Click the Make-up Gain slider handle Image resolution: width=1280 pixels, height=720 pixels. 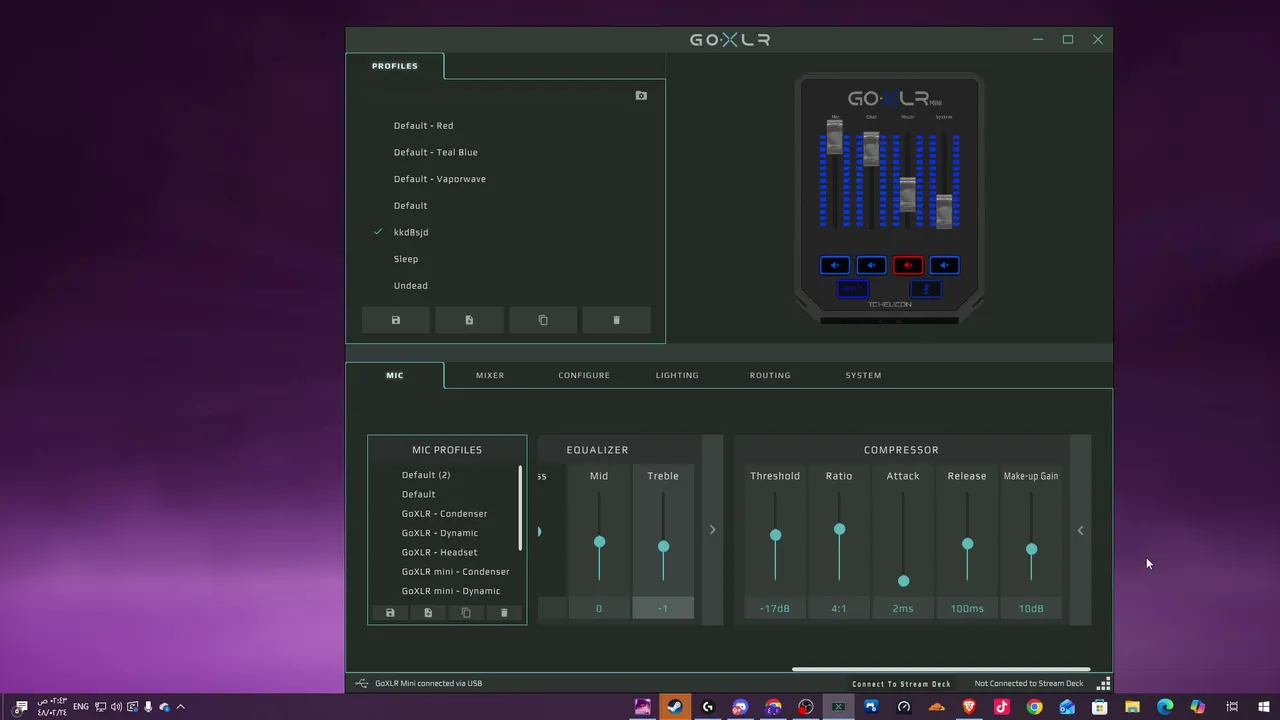coord(1031,549)
